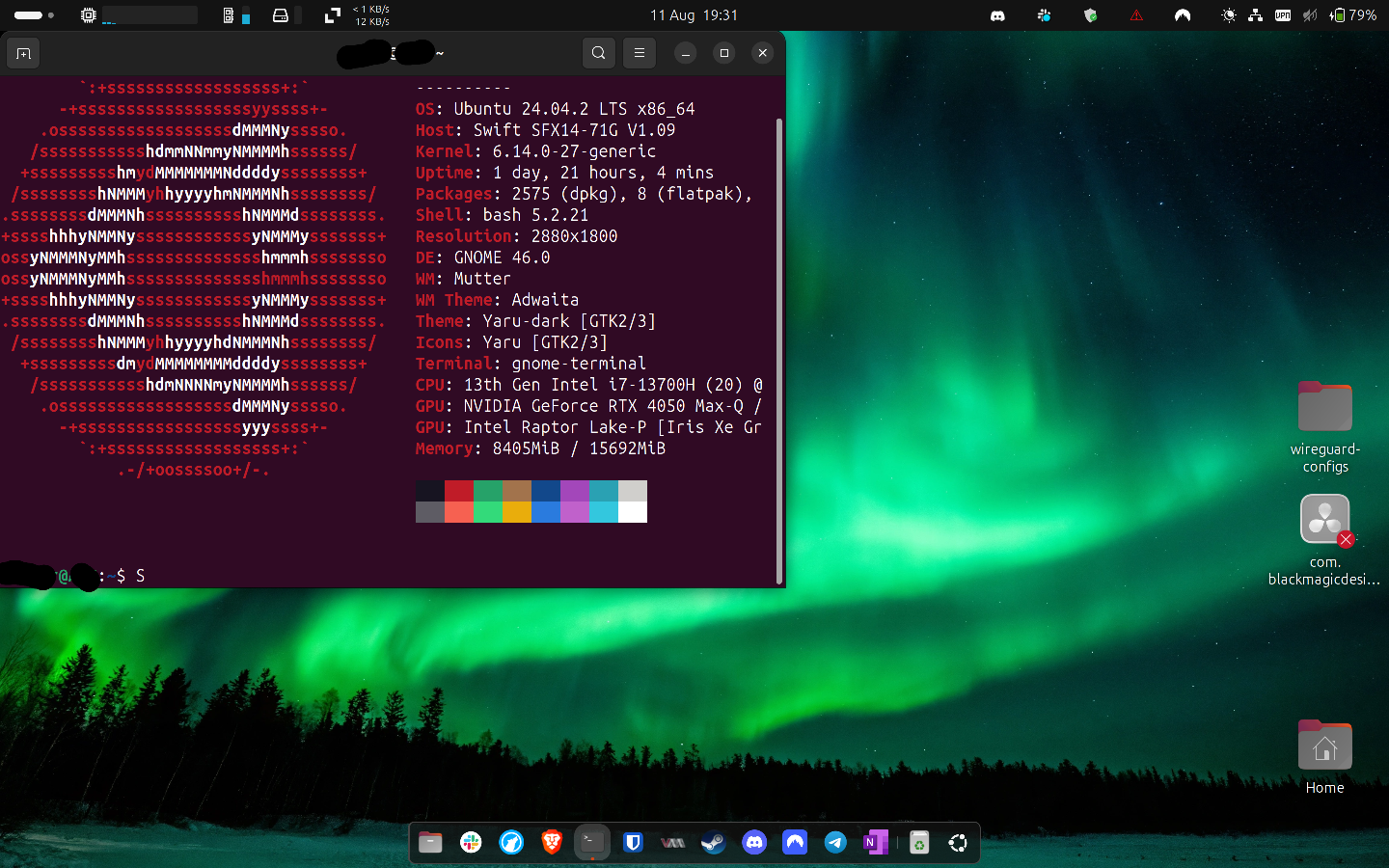Select the Home folder on desktop
The image size is (1389, 868).
pyautogui.click(x=1325, y=756)
